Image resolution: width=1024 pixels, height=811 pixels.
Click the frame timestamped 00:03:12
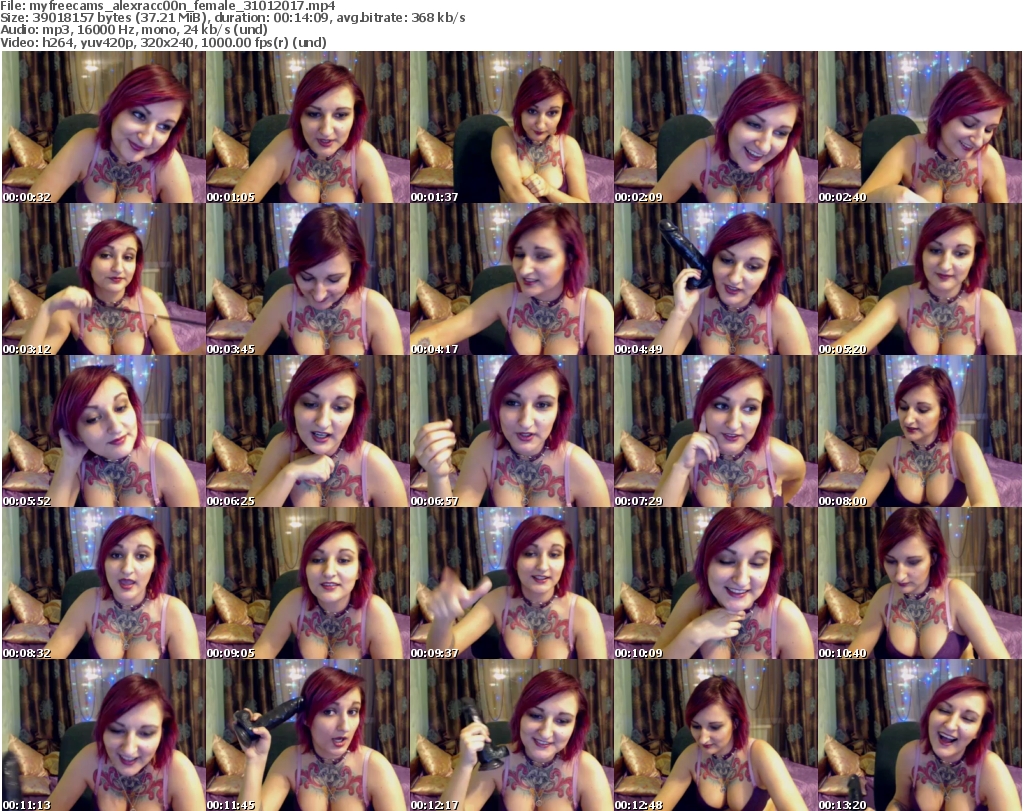point(103,279)
